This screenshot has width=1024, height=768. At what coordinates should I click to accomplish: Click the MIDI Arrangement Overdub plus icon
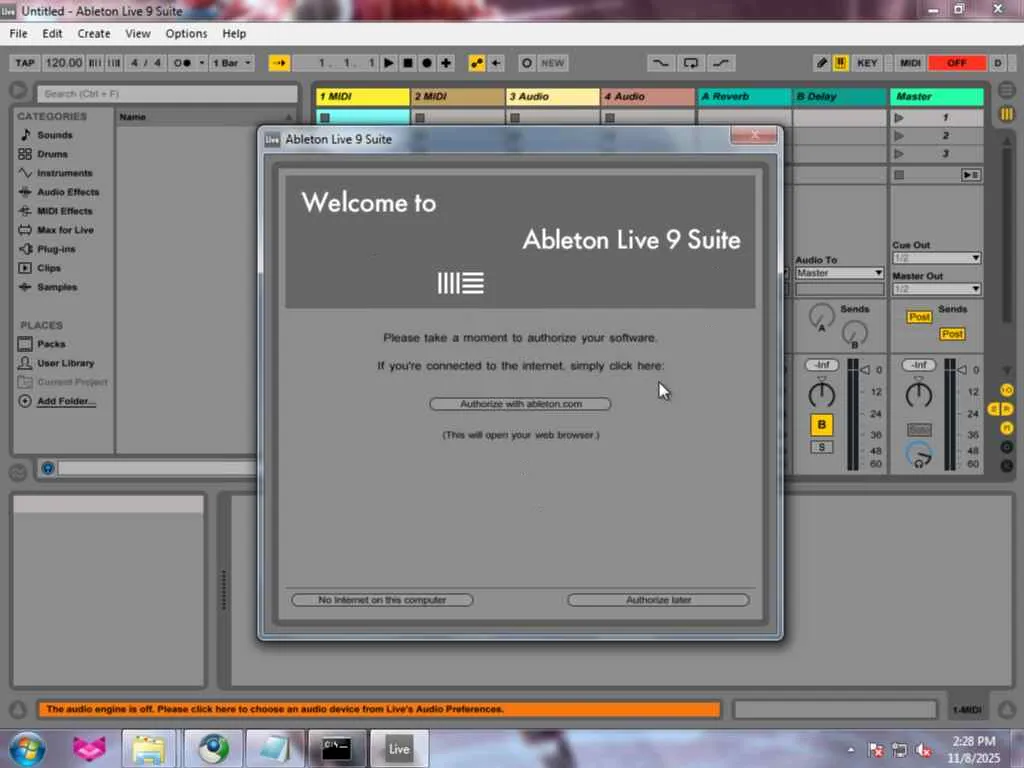coord(446,63)
